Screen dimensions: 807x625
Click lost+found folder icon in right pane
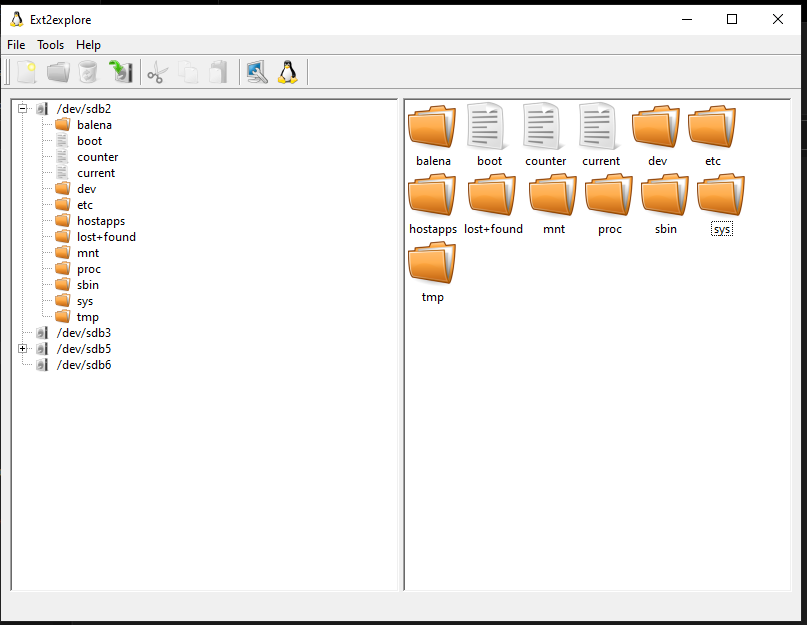pos(492,195)
